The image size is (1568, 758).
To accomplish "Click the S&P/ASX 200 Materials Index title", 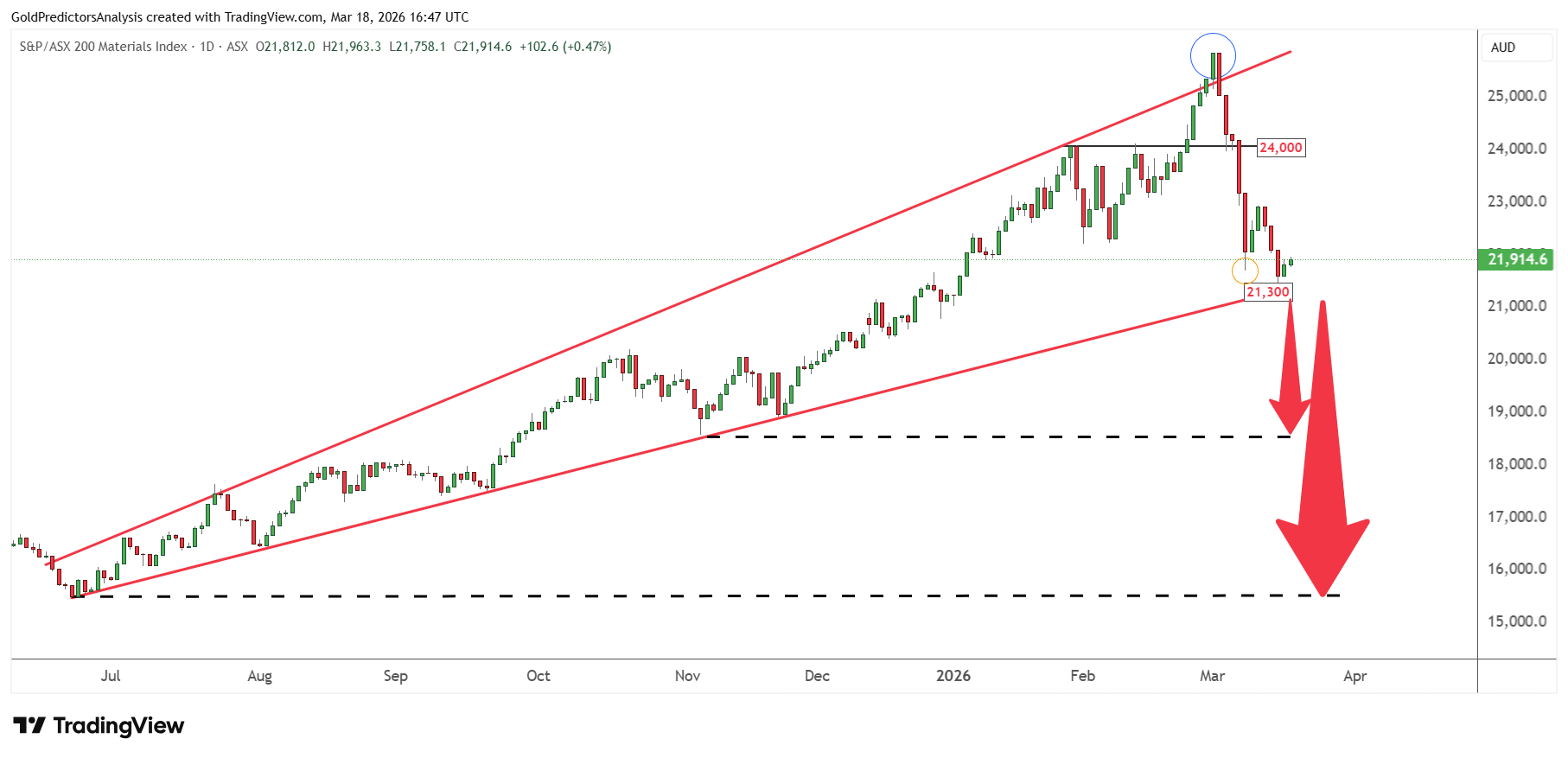I will tap(103, 47).
